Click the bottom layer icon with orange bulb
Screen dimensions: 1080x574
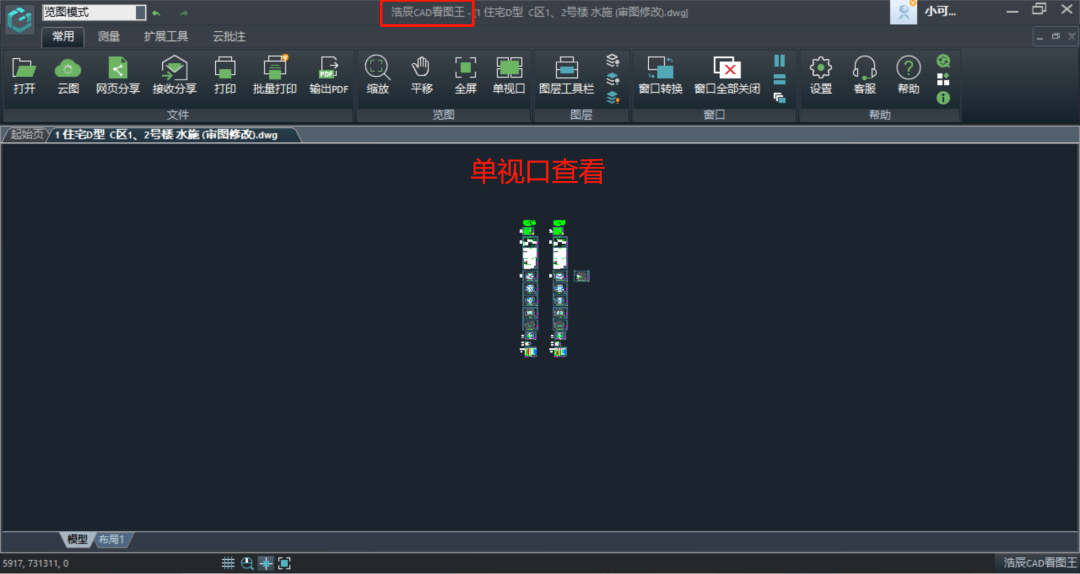pos(612,98)
